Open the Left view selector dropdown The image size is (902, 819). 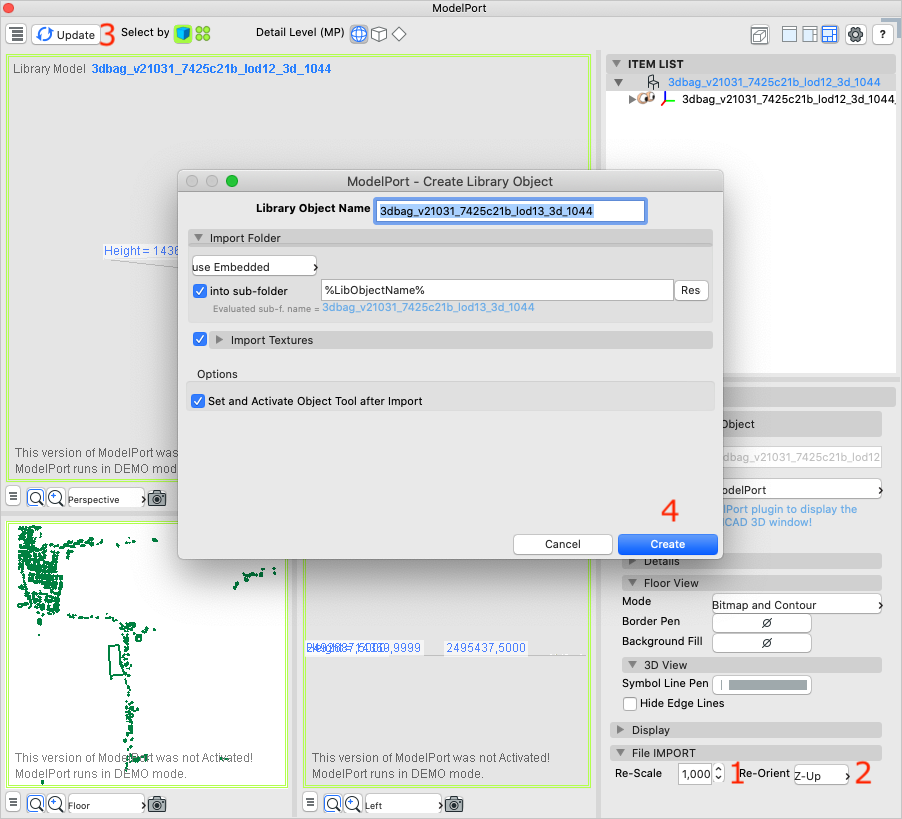coord(403,805)
